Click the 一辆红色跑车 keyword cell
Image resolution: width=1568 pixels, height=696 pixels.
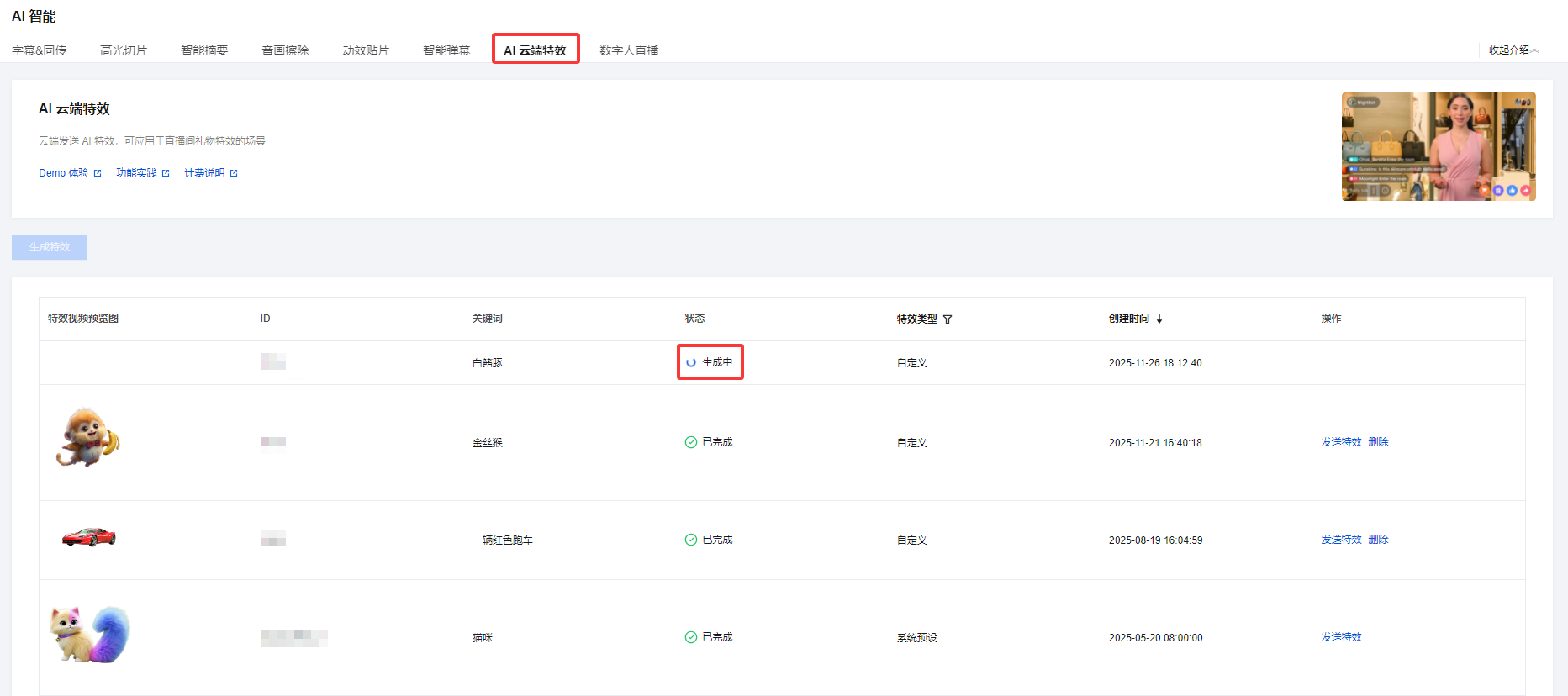click(503, 540)
